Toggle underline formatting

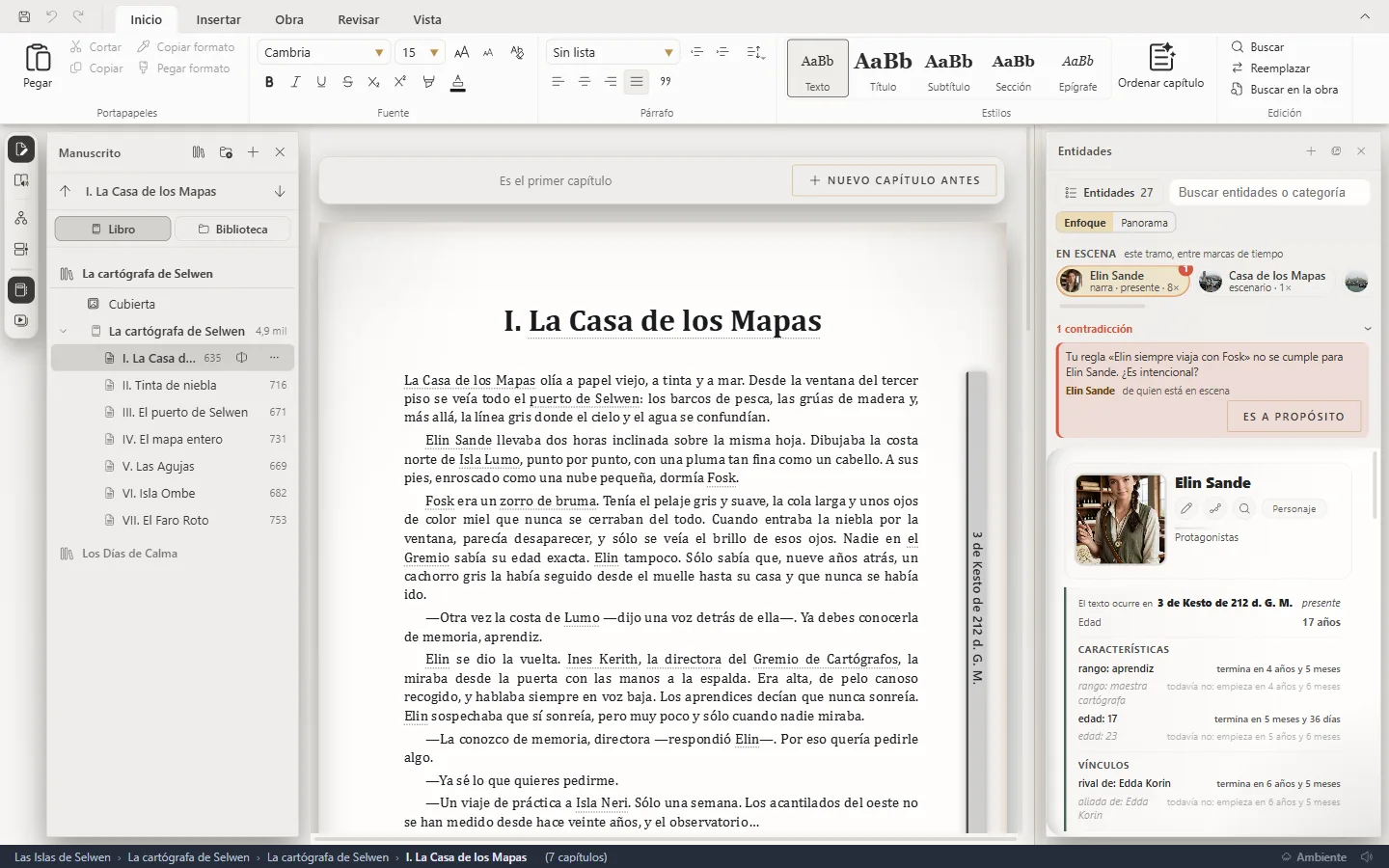point(321,82)
